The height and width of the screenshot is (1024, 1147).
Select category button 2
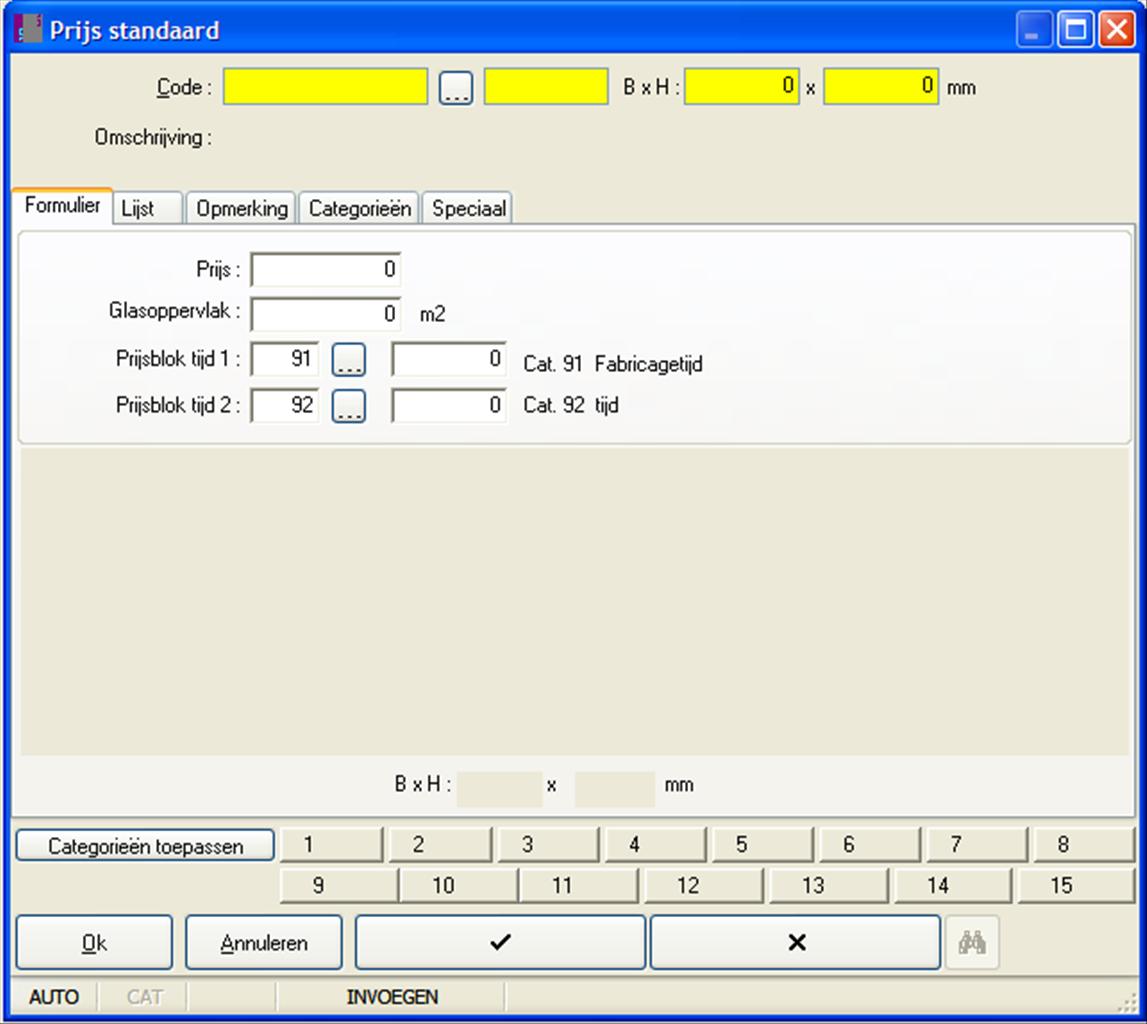440,845
